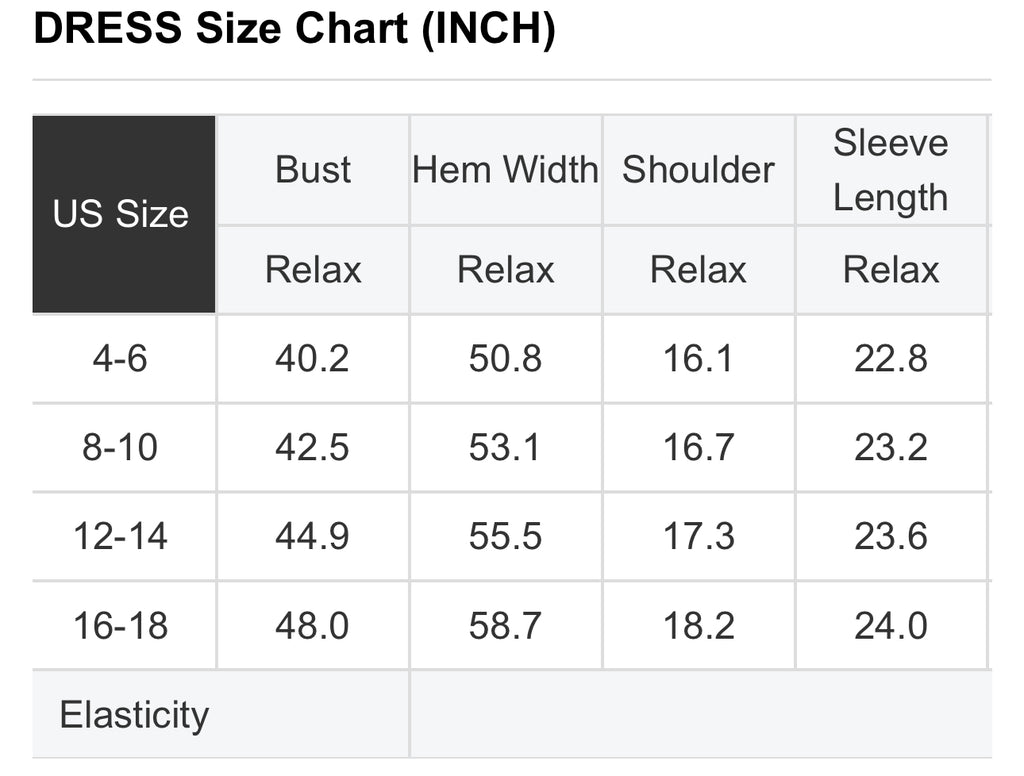This screenshot has width=1024, height=776.
Task: Click shoulder value 16.1
Action: coord(698,359)
